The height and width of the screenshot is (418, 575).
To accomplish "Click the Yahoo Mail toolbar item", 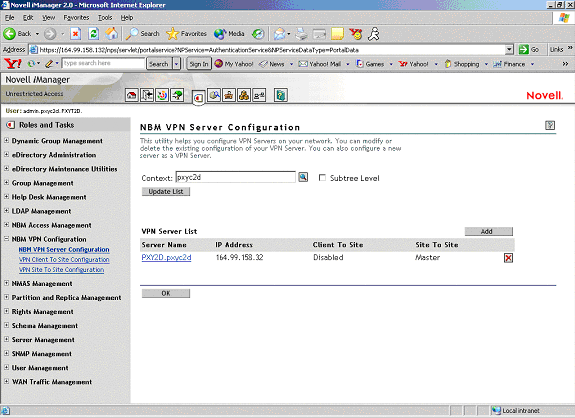I will pos(320,64).
